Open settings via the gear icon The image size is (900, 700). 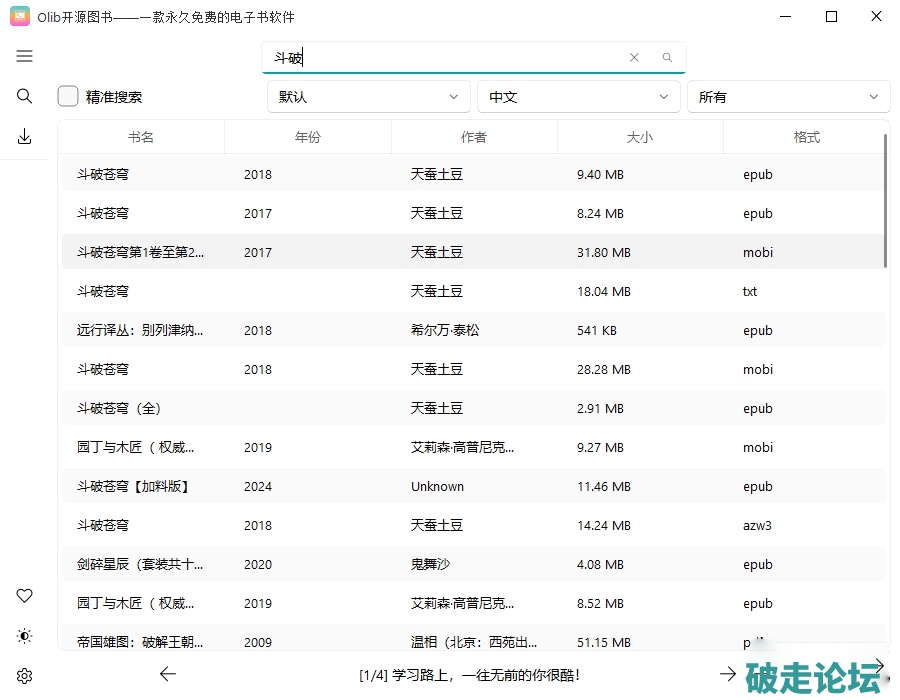pyautogui.click(x=25, y=676)
